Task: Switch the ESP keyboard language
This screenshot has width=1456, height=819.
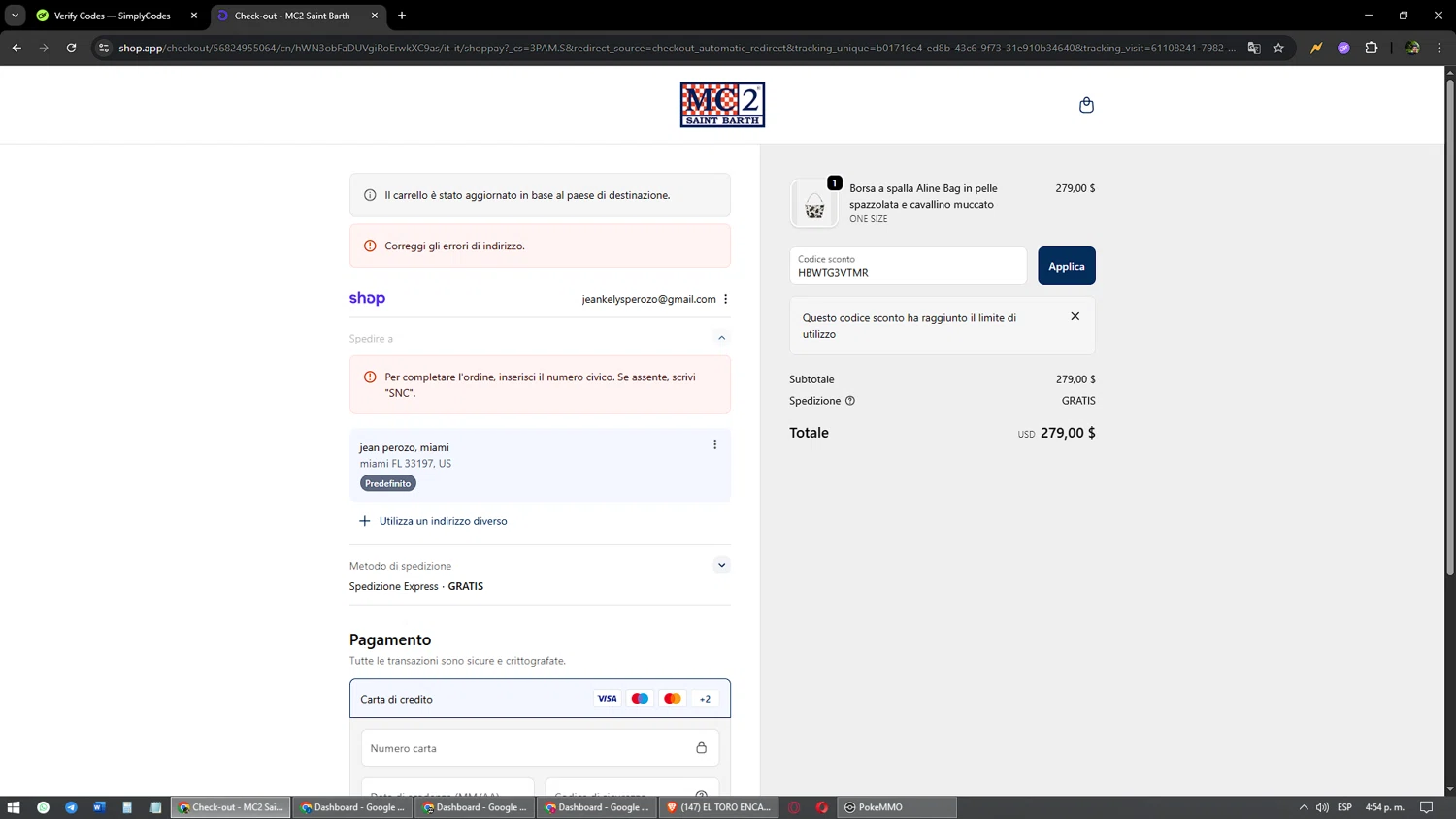Action: [1344, 807]
